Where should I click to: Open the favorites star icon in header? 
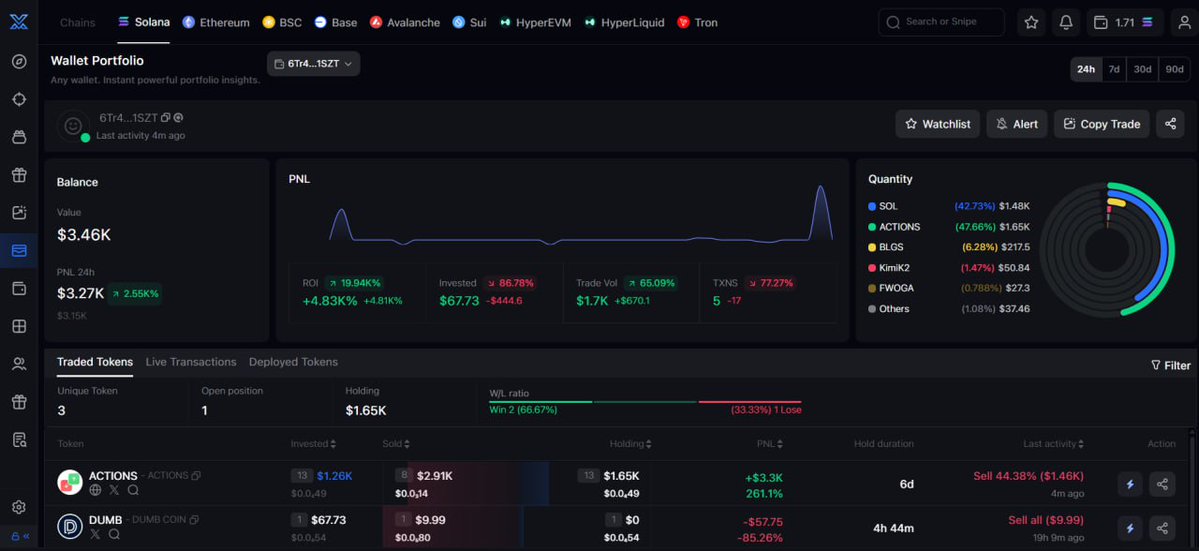[1031, 22]
